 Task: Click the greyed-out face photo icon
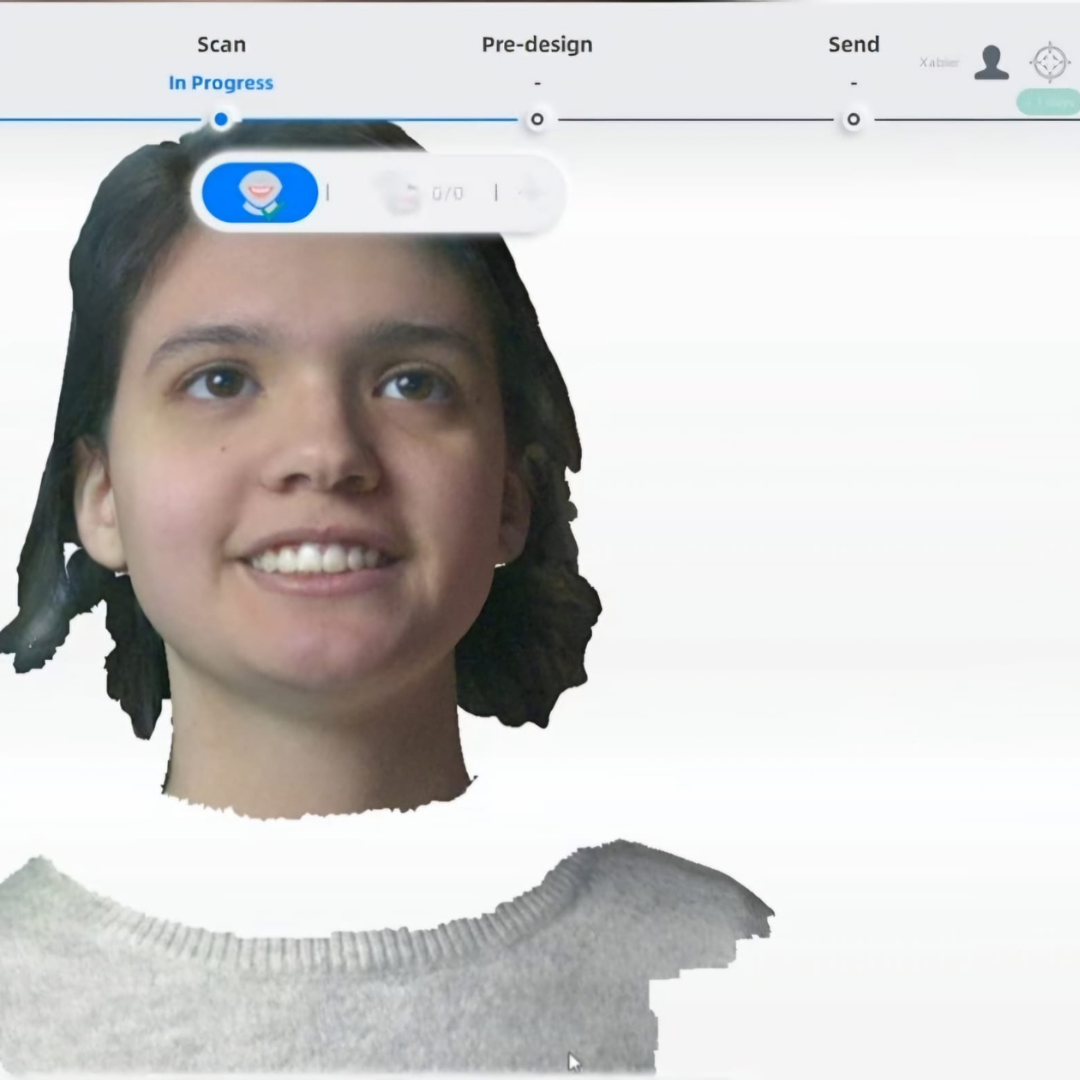click(401, 193)
